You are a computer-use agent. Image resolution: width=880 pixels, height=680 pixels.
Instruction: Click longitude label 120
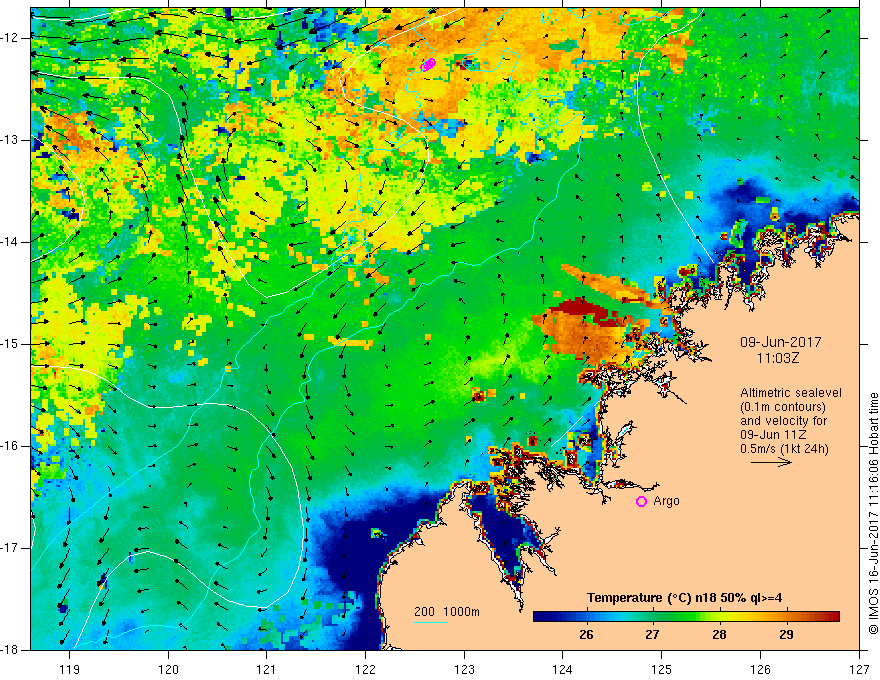(x=168, y=669)
